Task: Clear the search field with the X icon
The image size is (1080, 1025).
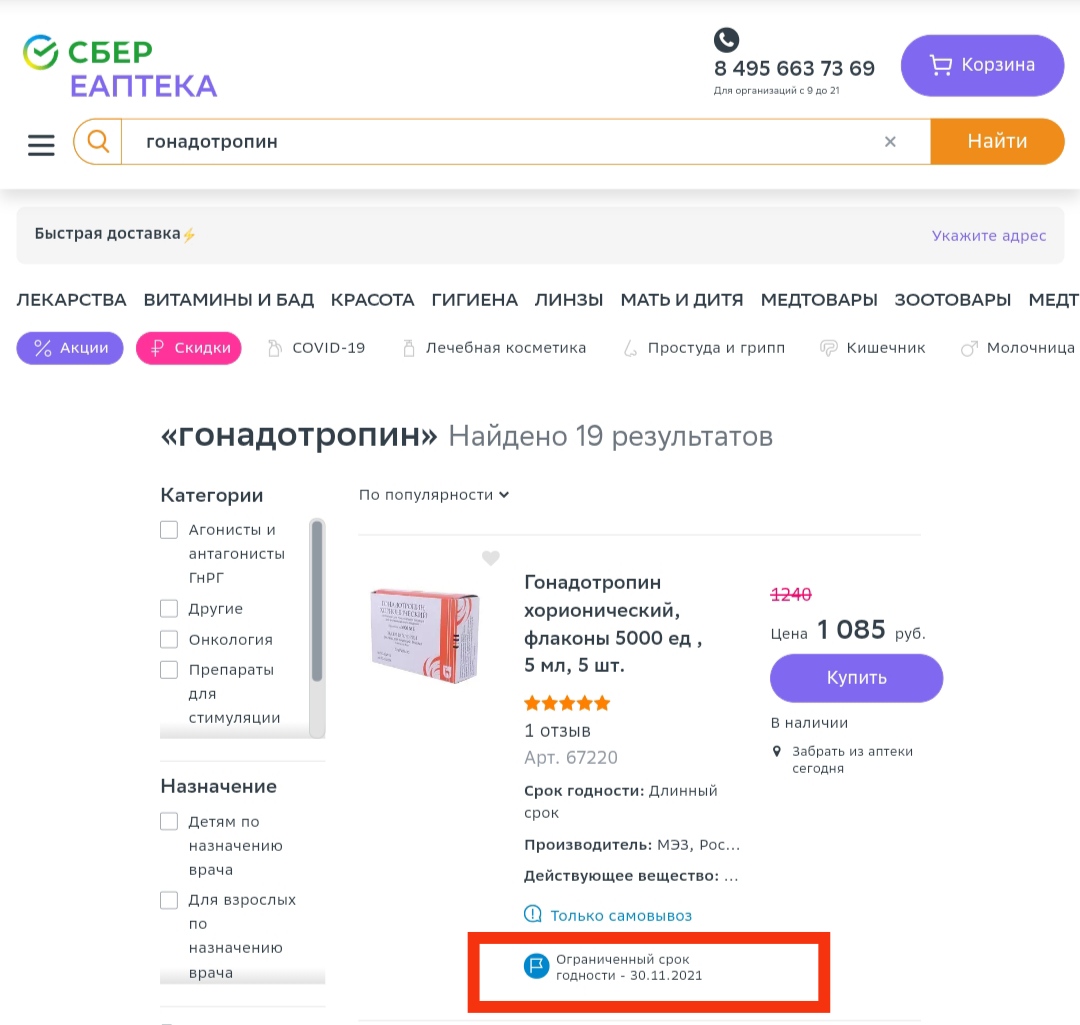Action: pyautogui.click(x=889, y=141)
